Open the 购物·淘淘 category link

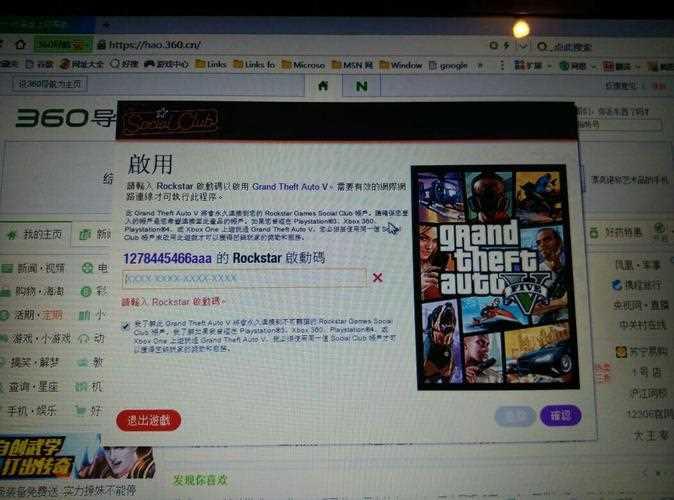(x=40, y=291)
